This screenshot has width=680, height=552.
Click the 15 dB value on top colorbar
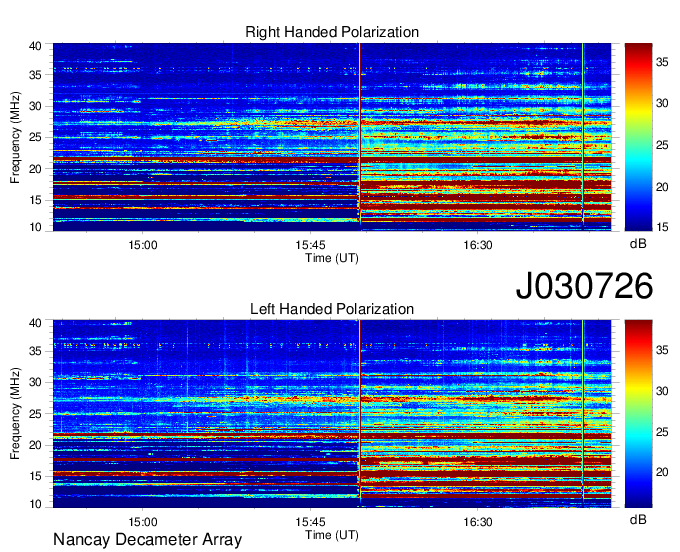pyautogui.click(x=662, y=227)
